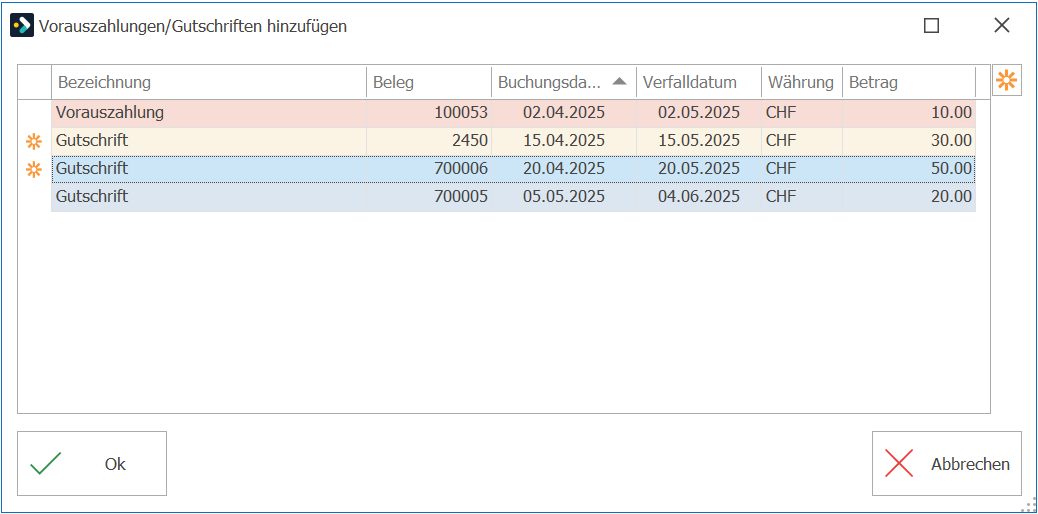Select the Gutschrift entry with Beleg 2450
This screenshot has width=1038, height=514.
pos(513,141)
